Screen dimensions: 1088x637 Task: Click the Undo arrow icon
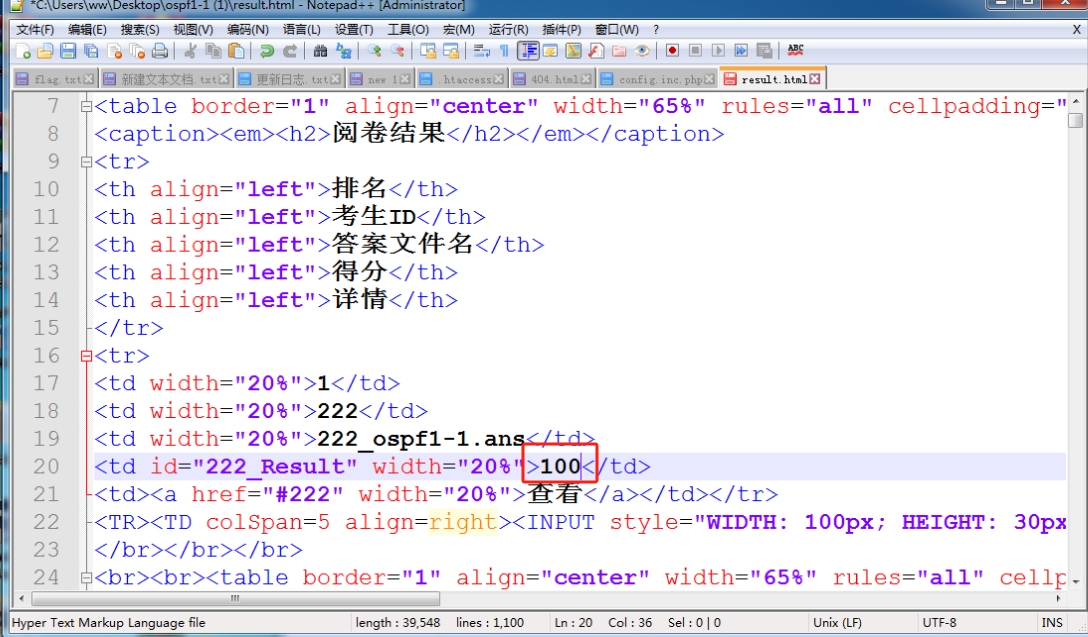266,51
